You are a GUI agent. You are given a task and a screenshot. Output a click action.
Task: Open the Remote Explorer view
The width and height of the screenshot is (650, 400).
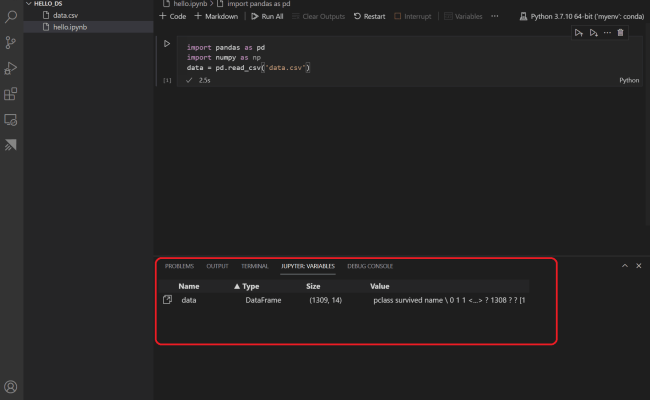click(11, 120)
